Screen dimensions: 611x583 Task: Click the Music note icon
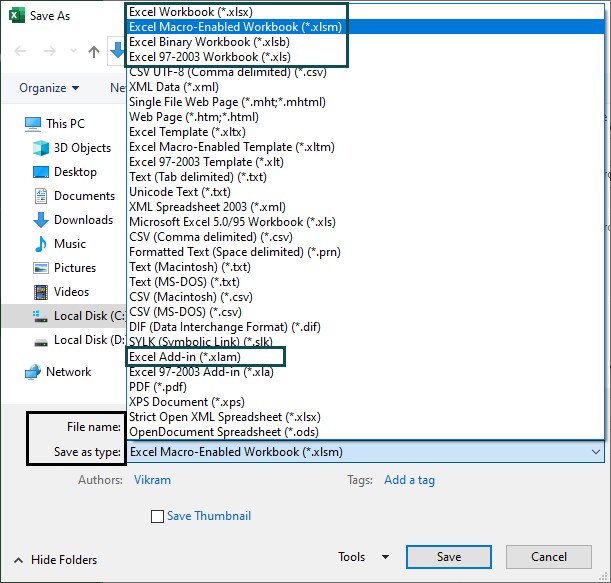tap(41, 244)
